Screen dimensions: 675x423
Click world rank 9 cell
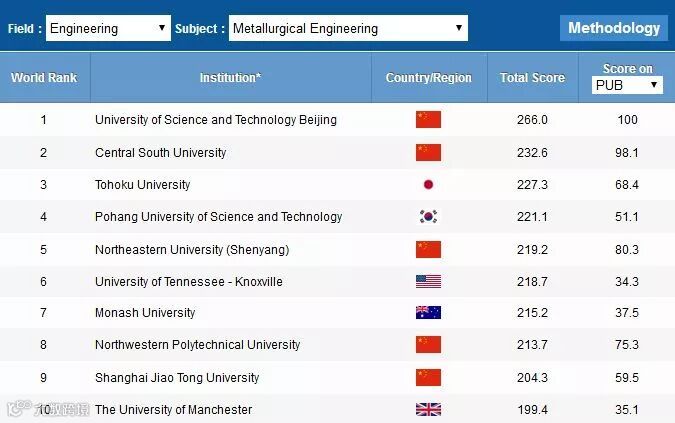[43, 377]
